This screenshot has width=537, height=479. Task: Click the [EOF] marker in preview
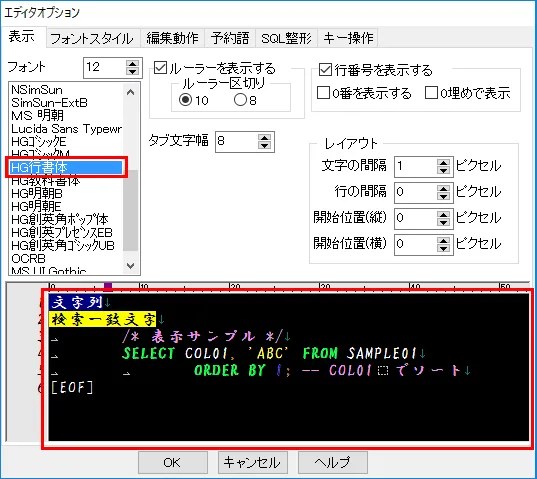(72, 387)
